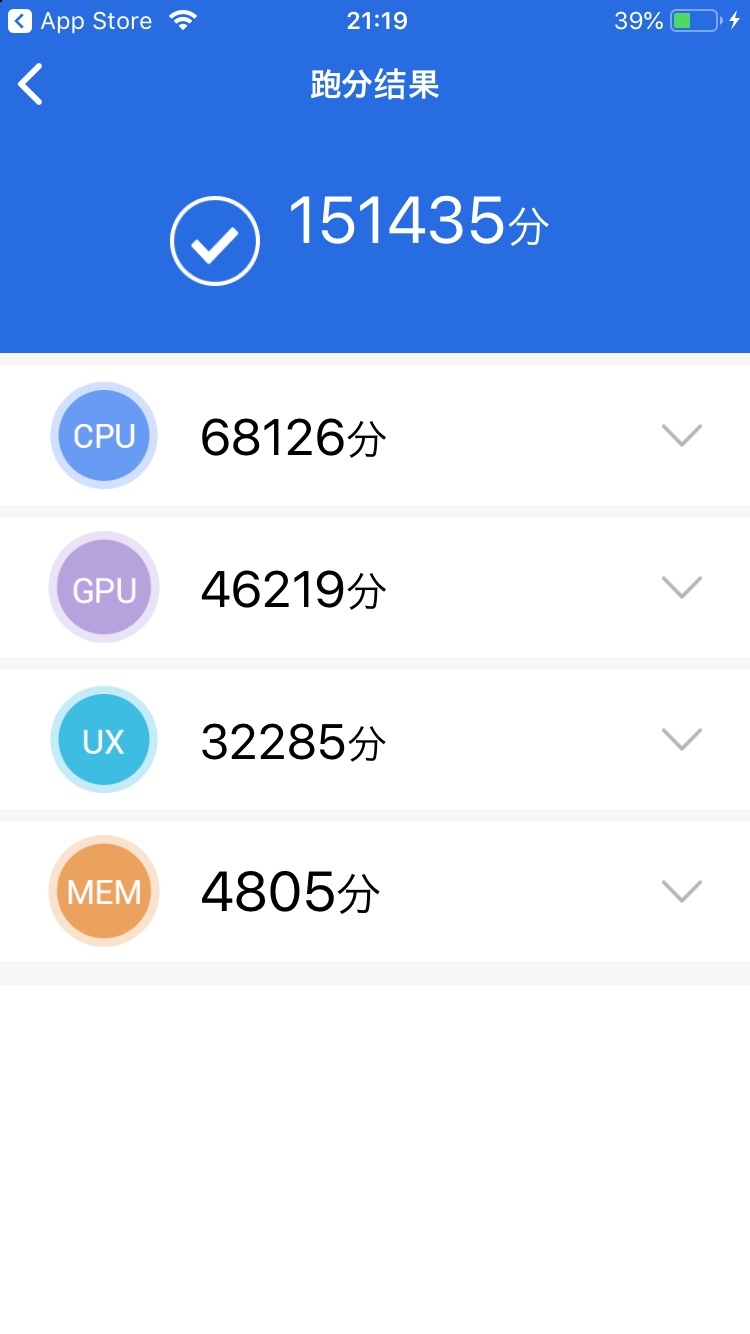Select the CPU score 68126分

(x=293, y=438)
